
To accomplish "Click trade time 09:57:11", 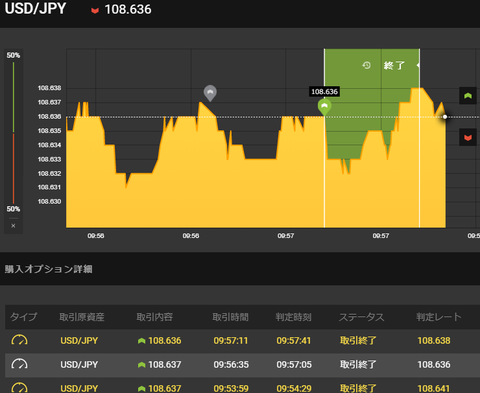I will (231, 341).
